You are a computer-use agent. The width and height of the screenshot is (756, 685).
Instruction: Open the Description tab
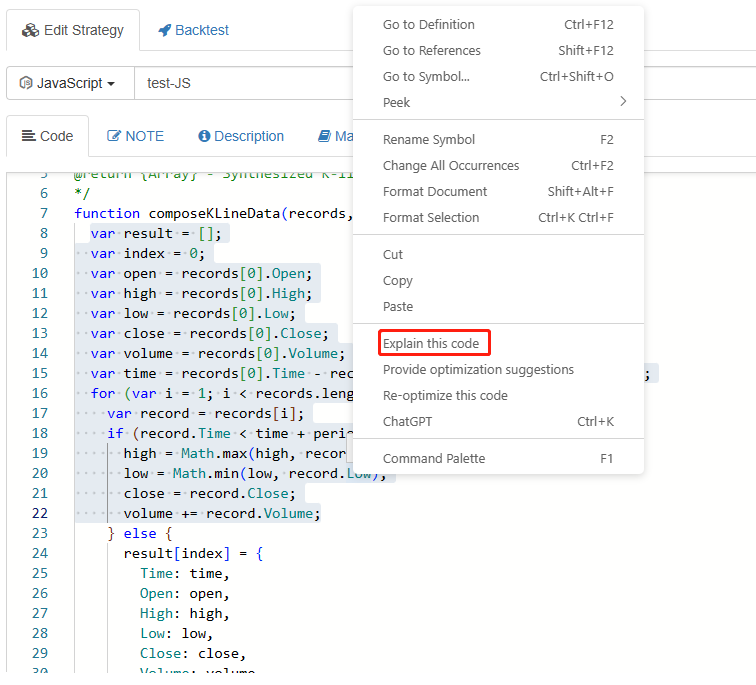click(241, 136)
